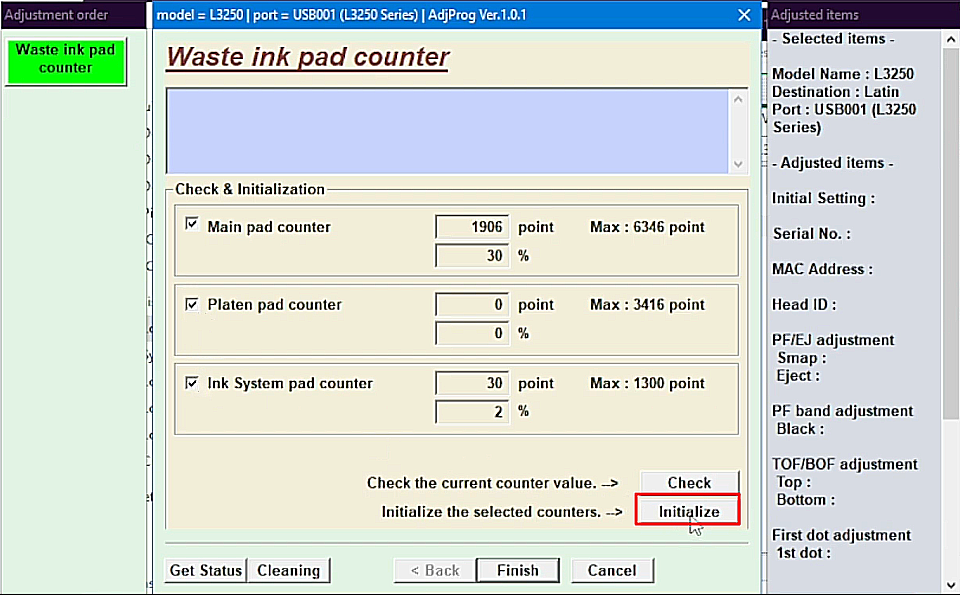
Task: Click the Main pad counter percent field
Action: [x=471, y=256]
